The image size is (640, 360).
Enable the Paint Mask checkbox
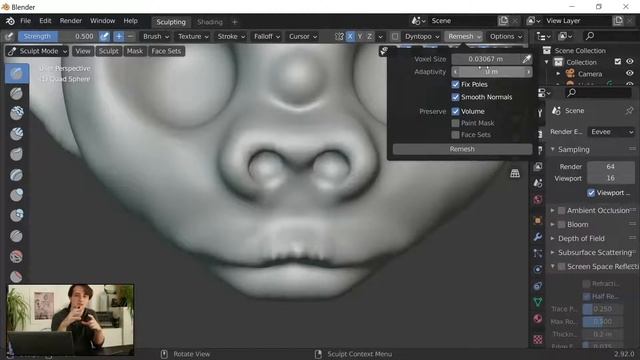pyautogui.click(x=456, y=123)
